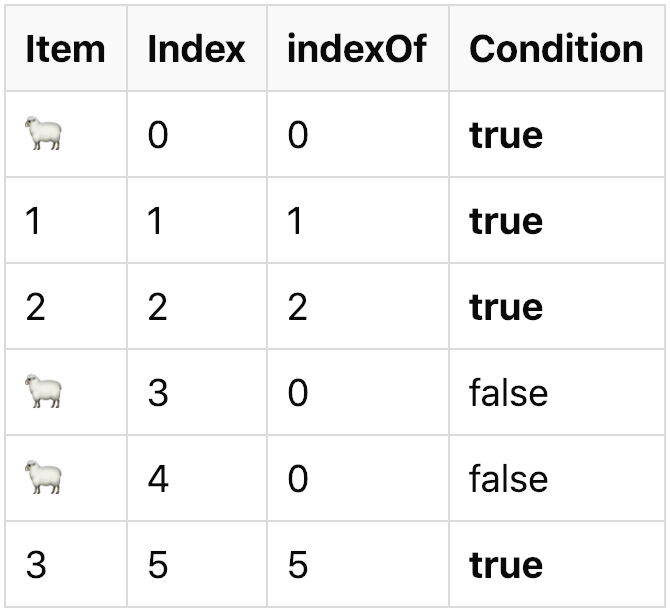Image resolution: width=670 pixels, height=612 pixels.
Task: Click the sheep emoji in the Index 4 row
Action: [43, 479]
